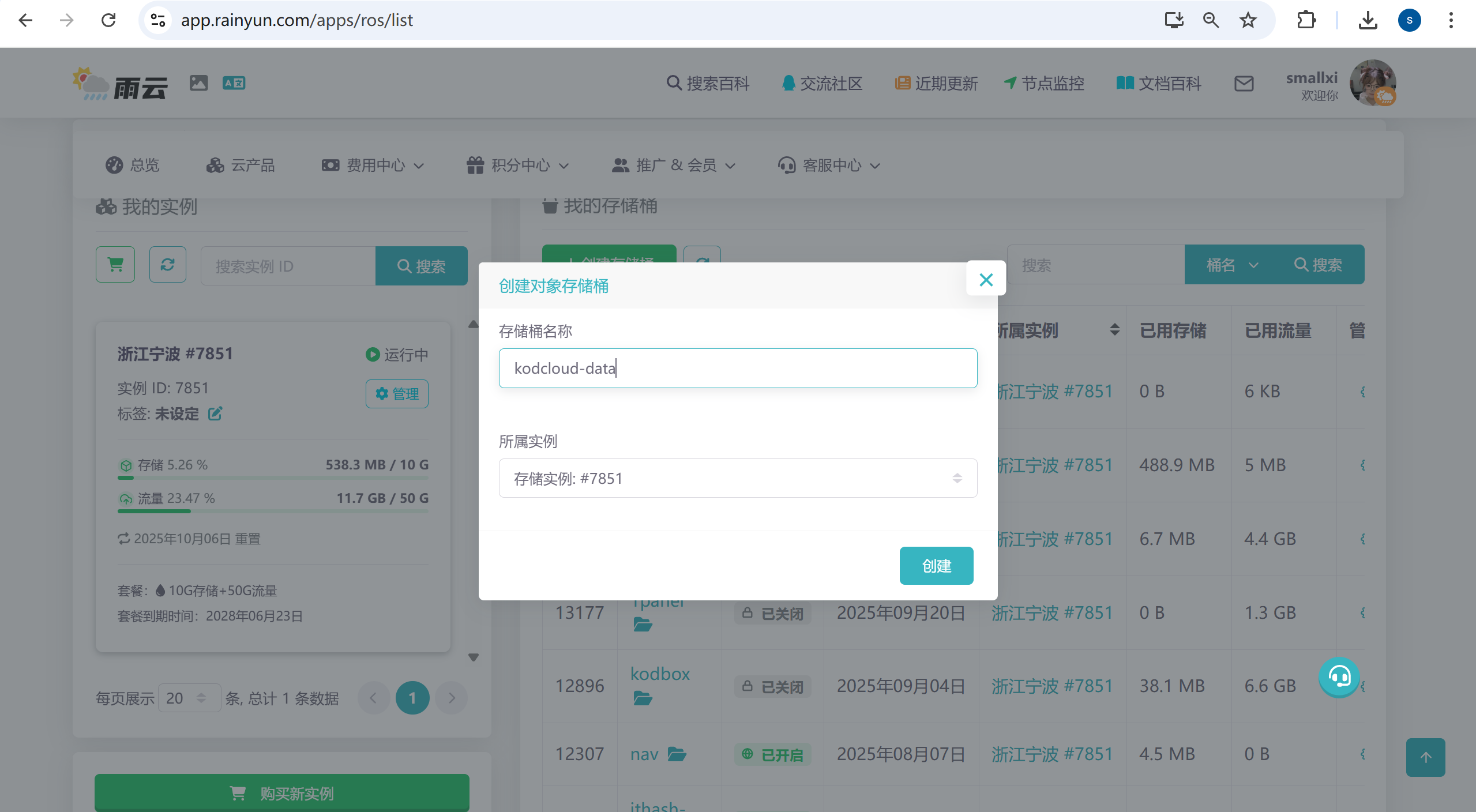1476x812 pixels.
Task: Click the edit tag pencil icon
Action: pos(215,413)
